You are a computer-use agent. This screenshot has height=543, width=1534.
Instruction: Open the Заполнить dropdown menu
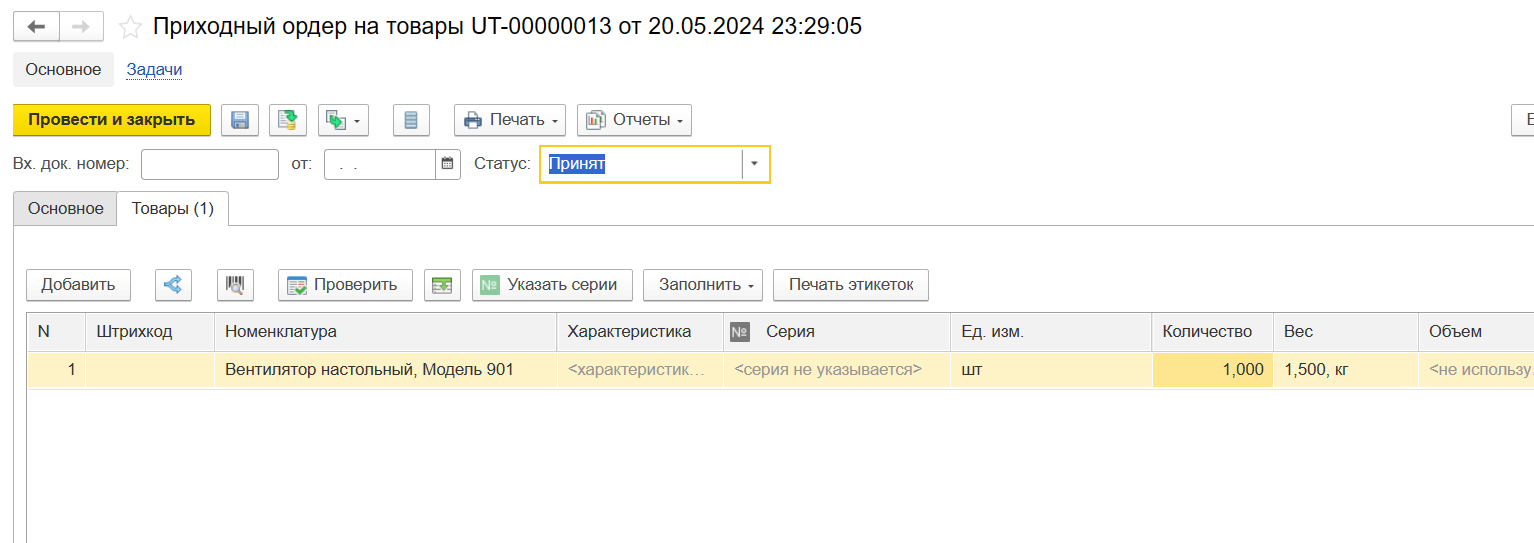tap(702, 285)
